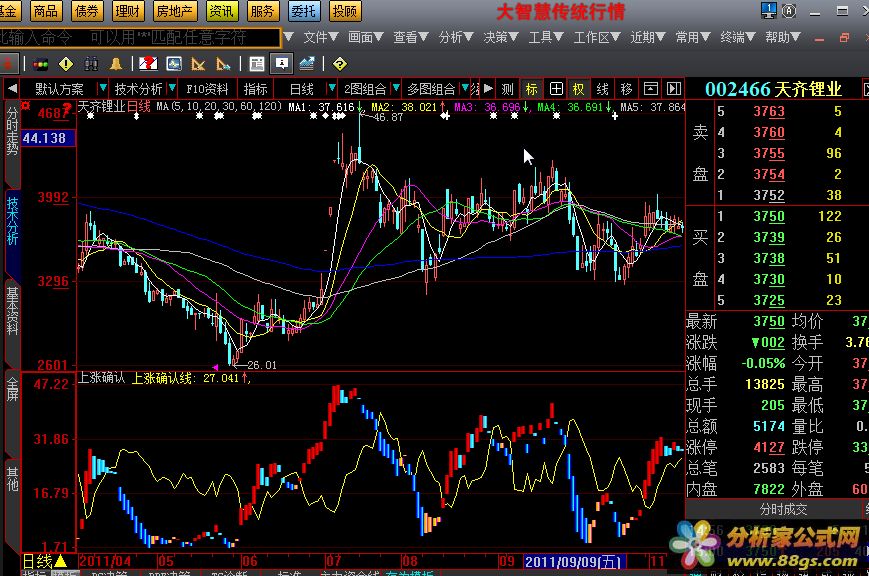
Task: Toggle the 移 move button
Action: pos(626,89)
